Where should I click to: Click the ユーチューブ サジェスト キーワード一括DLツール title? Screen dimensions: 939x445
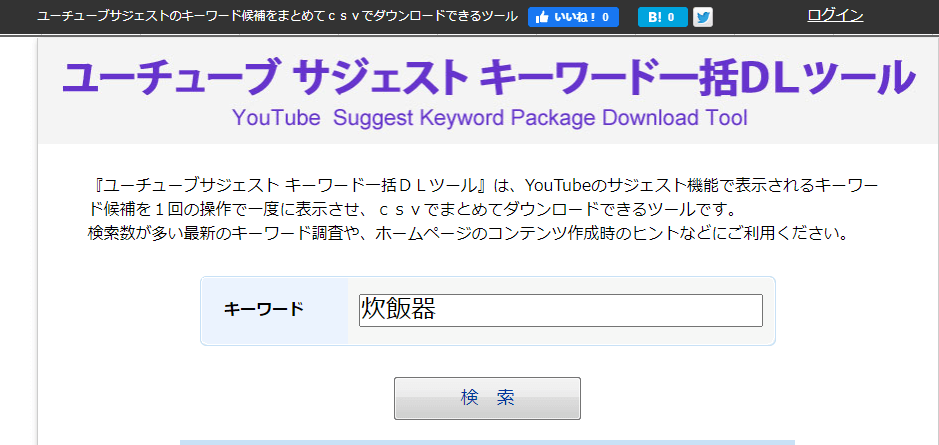click(489, 78)
